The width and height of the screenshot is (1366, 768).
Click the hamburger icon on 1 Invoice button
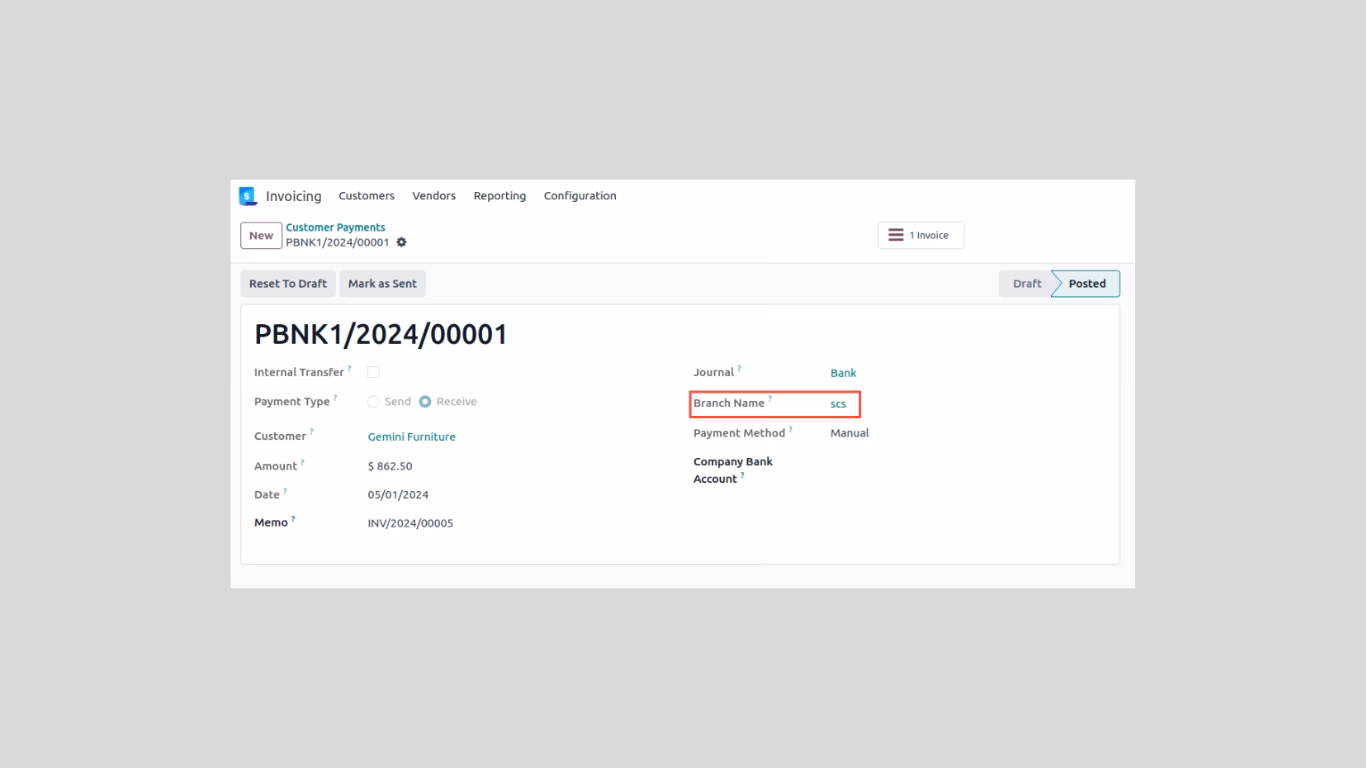coord(896,235)
